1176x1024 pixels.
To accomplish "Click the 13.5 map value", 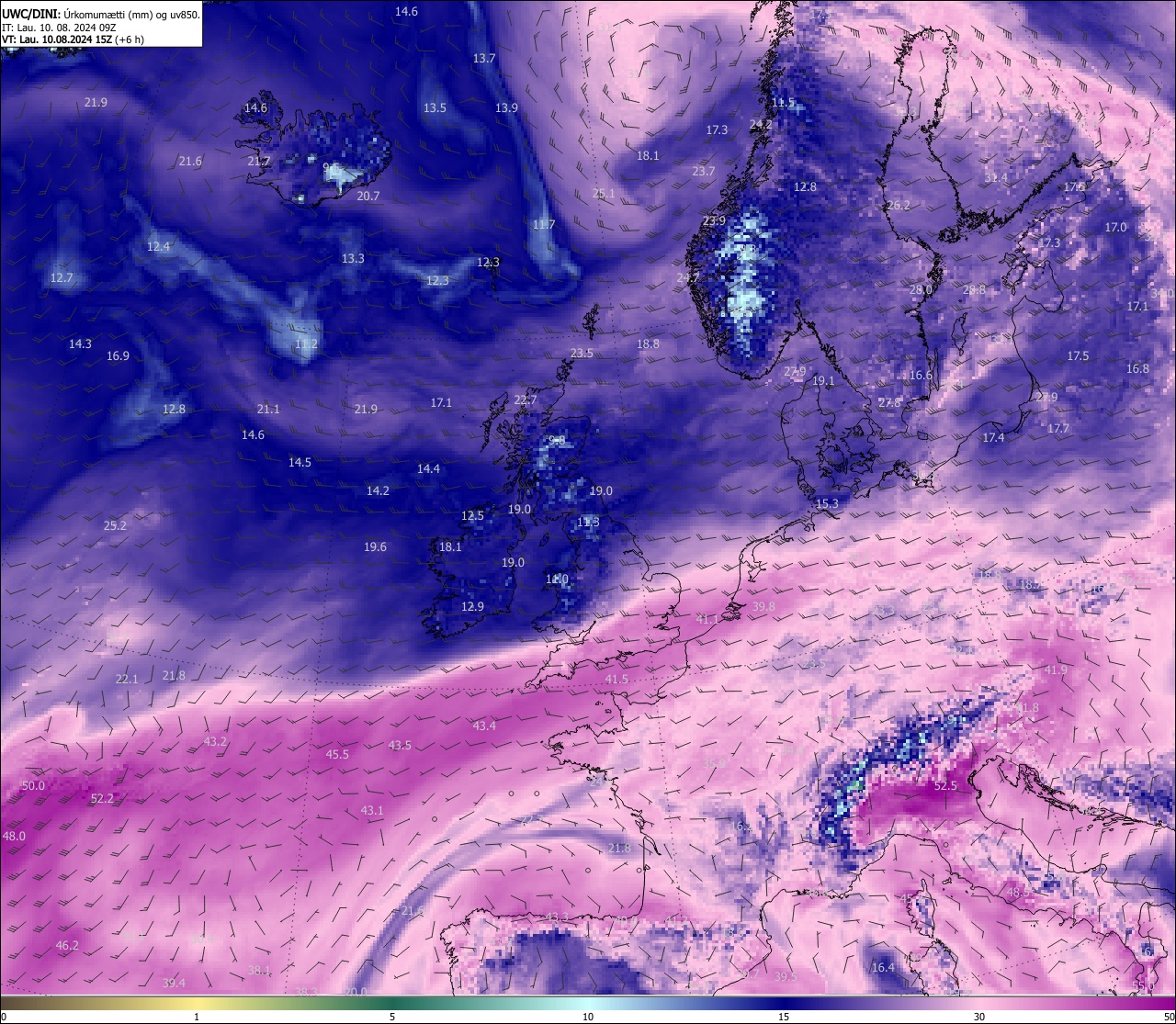I will [435, 108].
